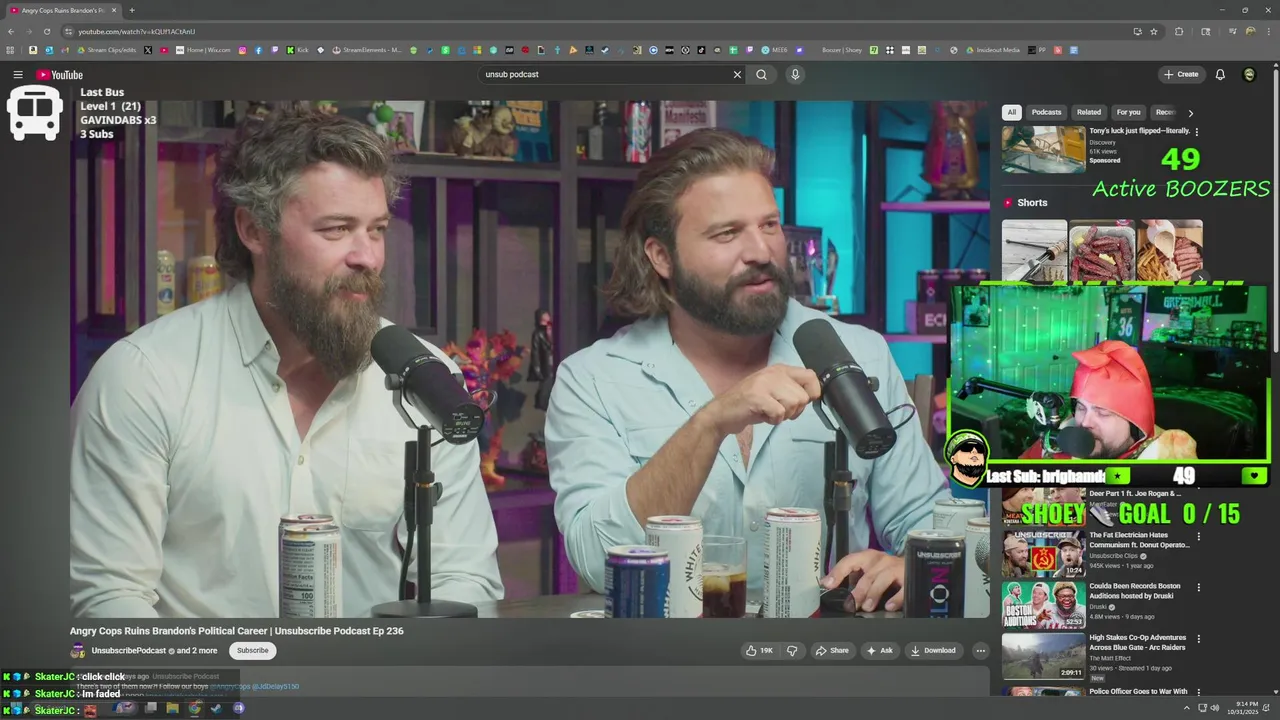The image size is (1280, 720).
Task: Click the video title Angry Cops Ruins Brandon's
Action: point(237,631)
